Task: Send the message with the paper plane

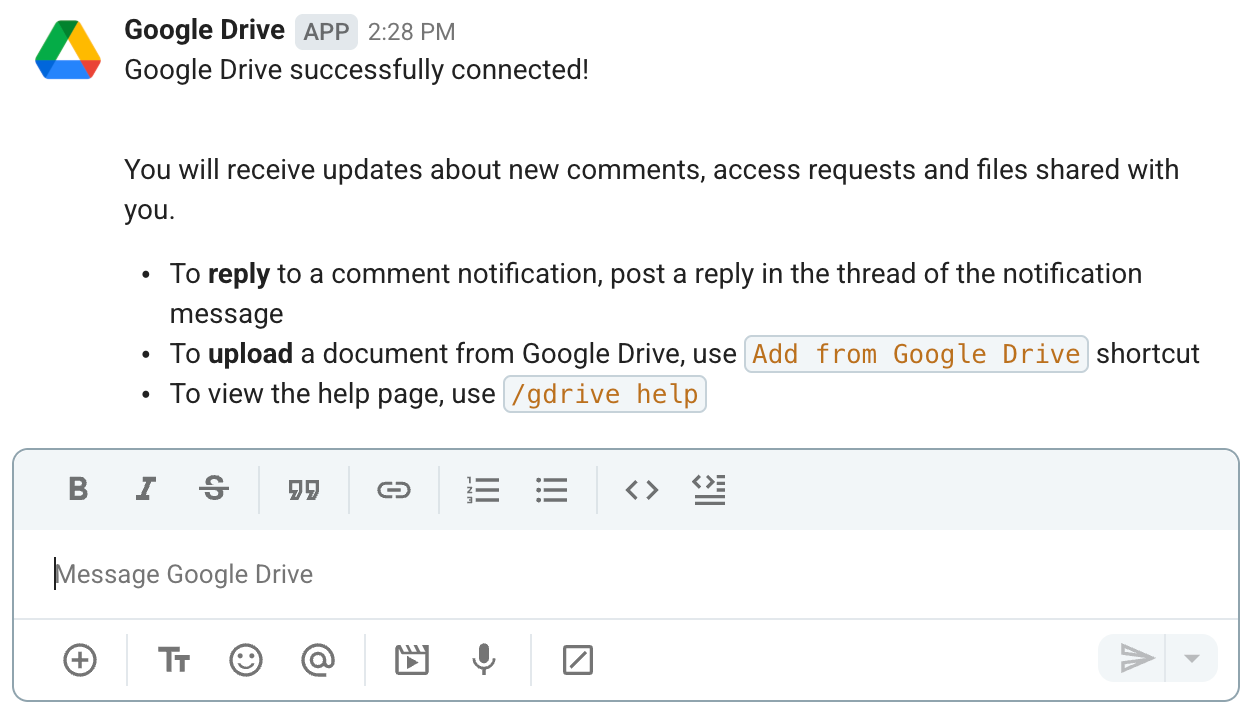Action: (x=1135, y=658)
